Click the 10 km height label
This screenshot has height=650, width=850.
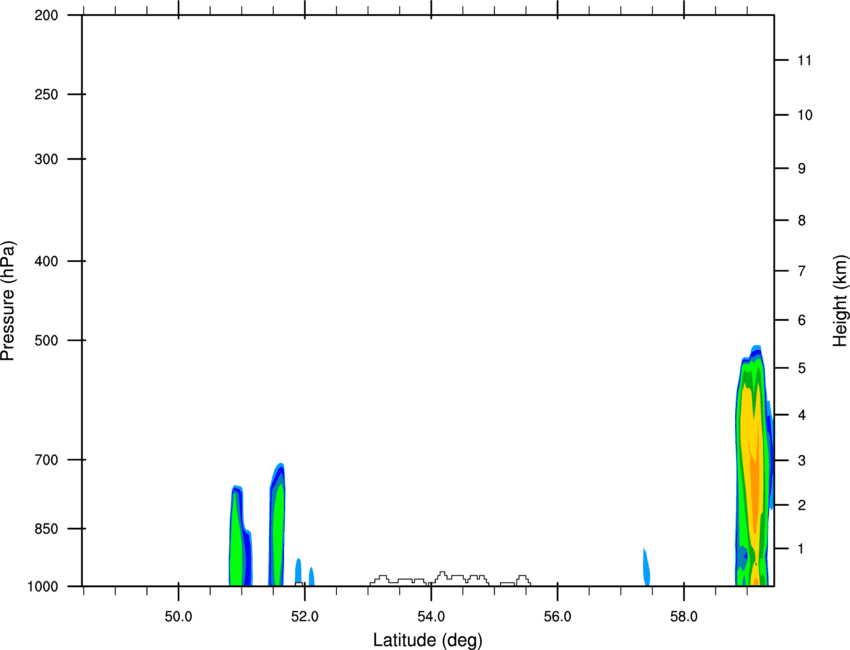805,115
